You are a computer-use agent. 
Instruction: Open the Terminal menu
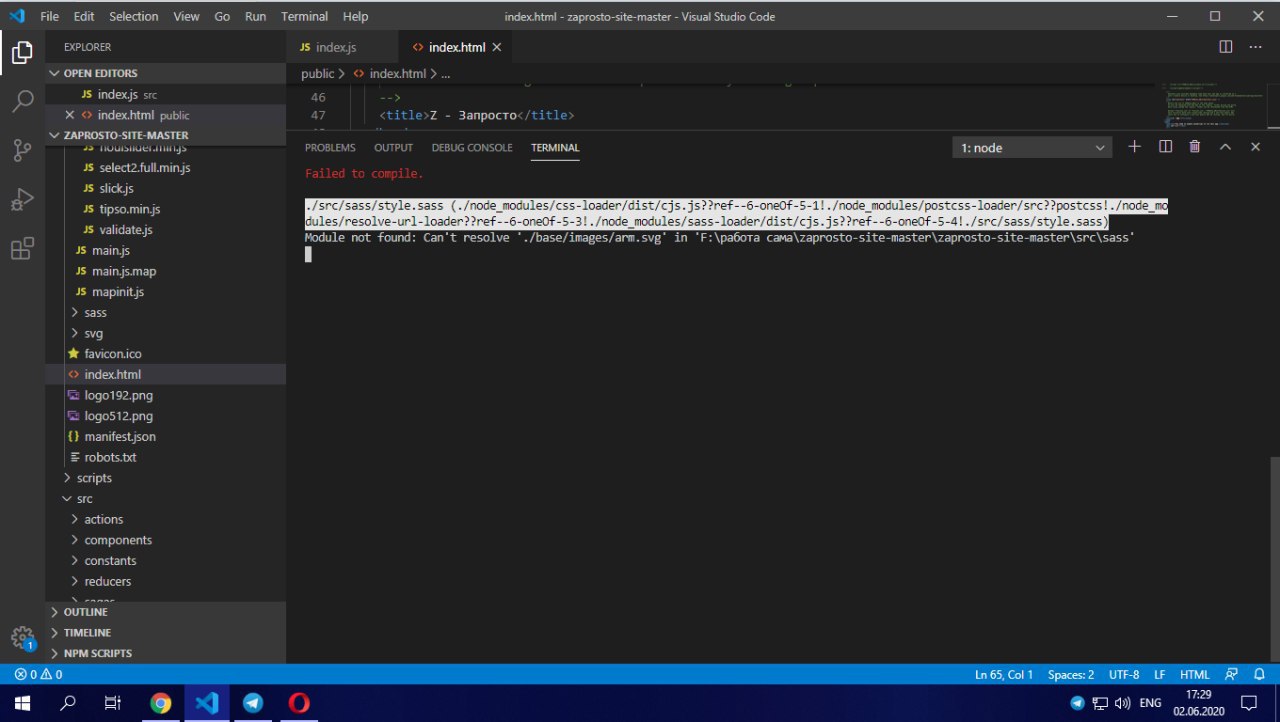coord(304,16)
